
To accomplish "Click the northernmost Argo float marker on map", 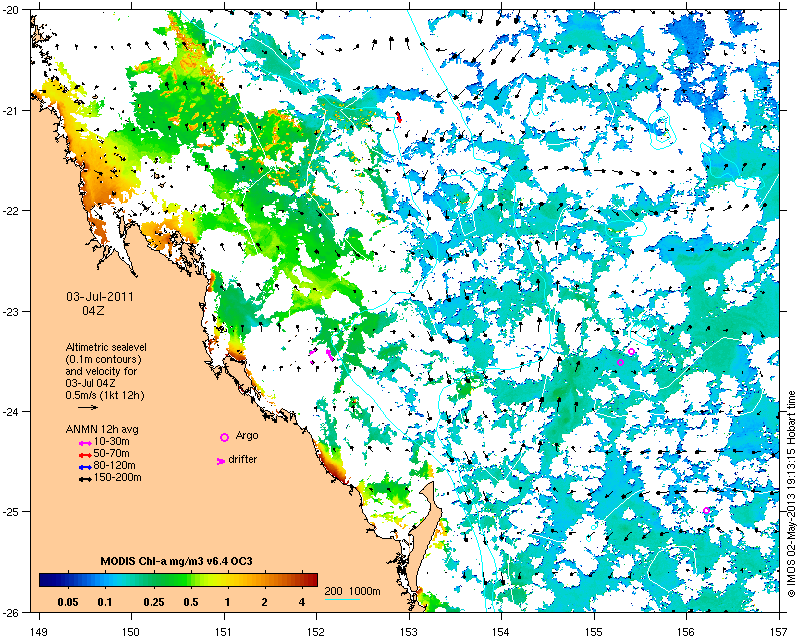I will pyautogui.click(x=631, y=352).
